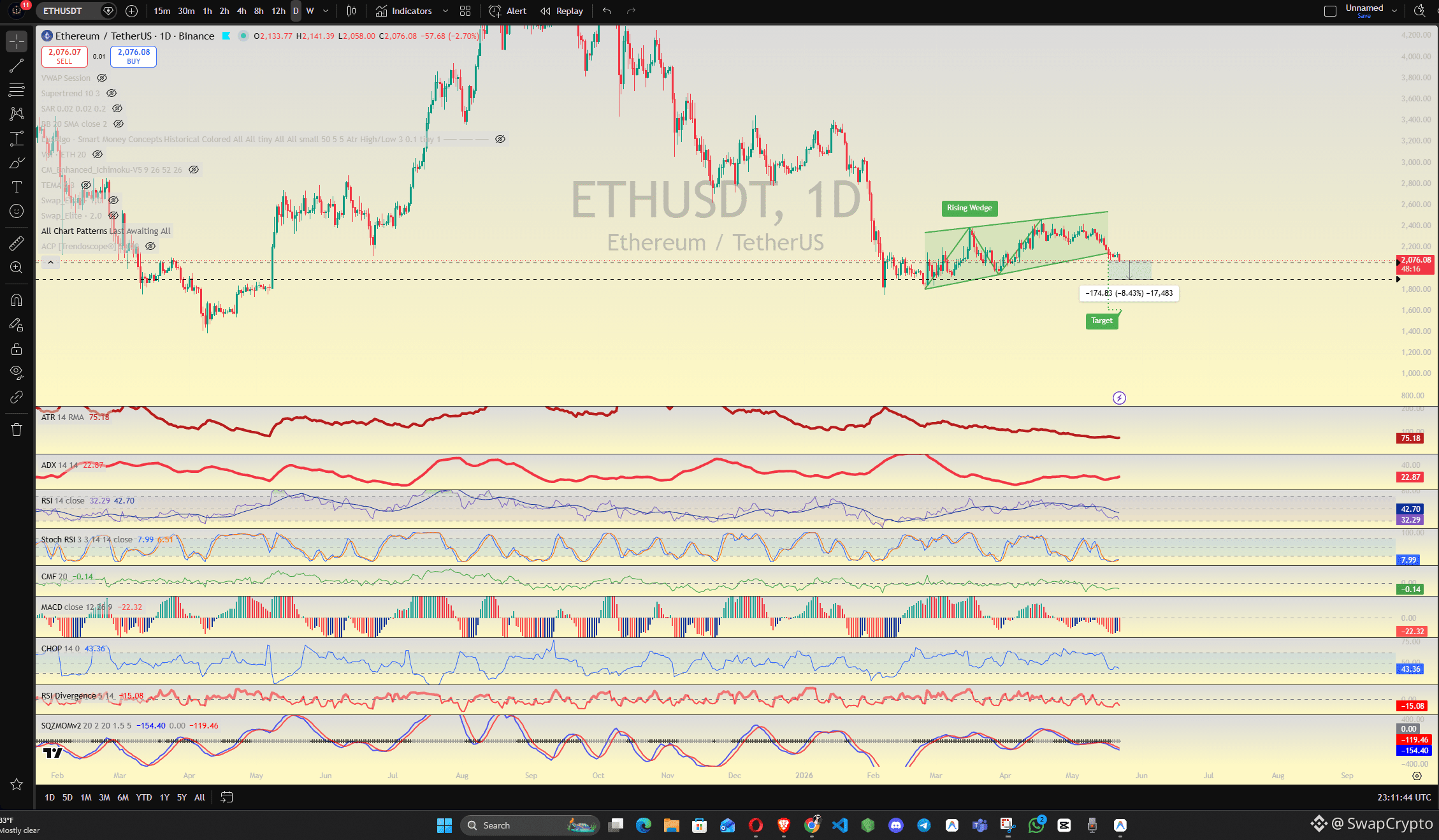Click the drawing sync link icon
The image size is (1439, 840).
coord(17,397)
